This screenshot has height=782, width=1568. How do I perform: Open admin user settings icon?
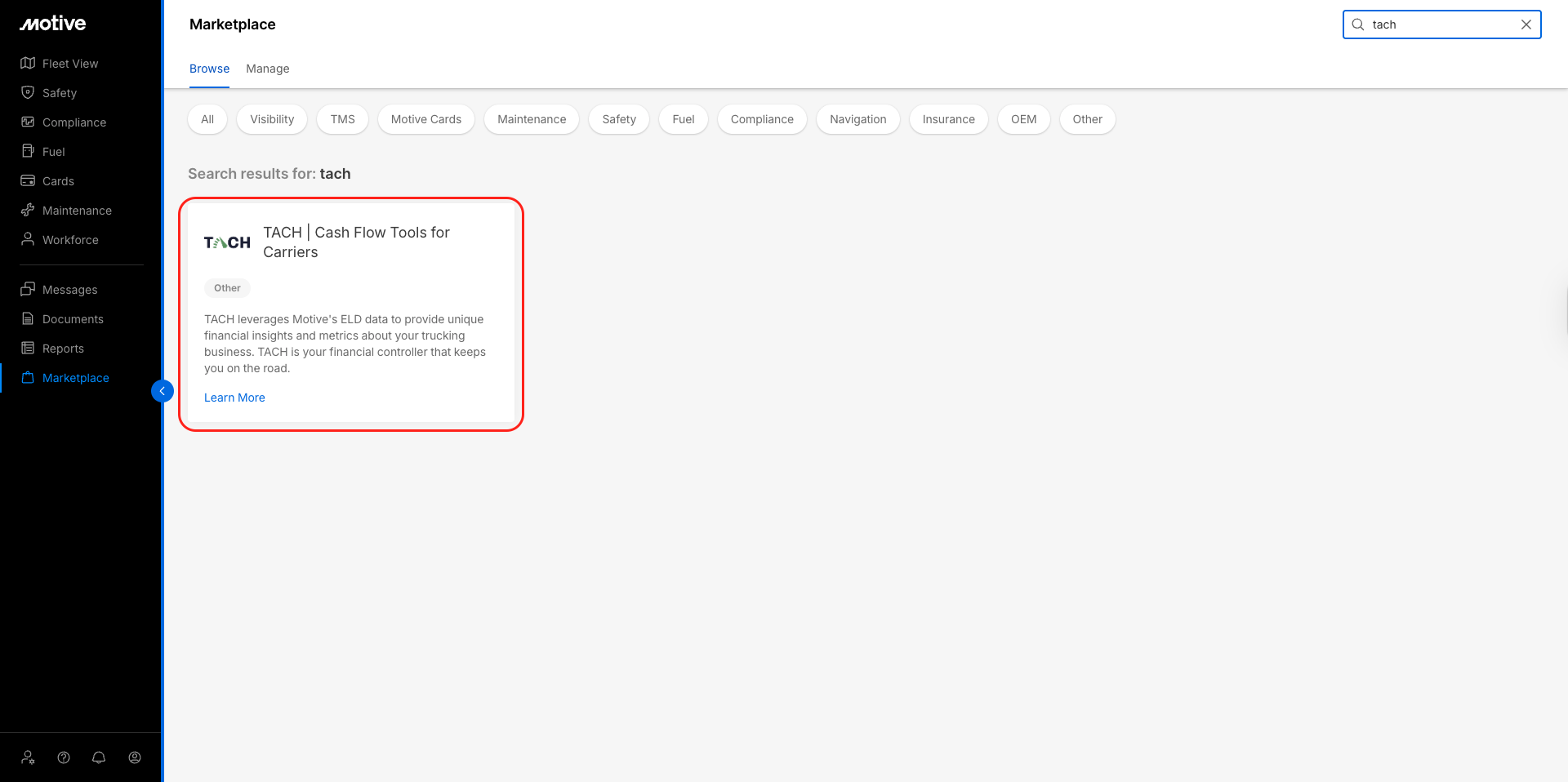(x=29, y=758)
